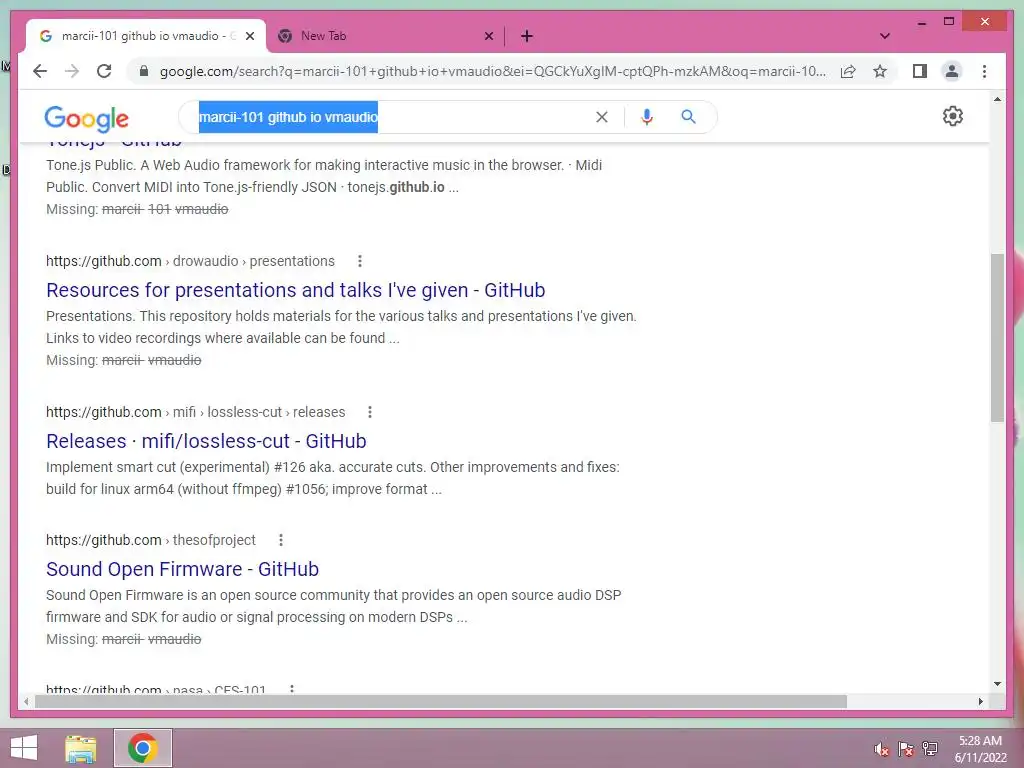Image resolution: width=1024 pixels, height=768 pixels.
Task: Click the forward navigation arrow
Action: 72,71
